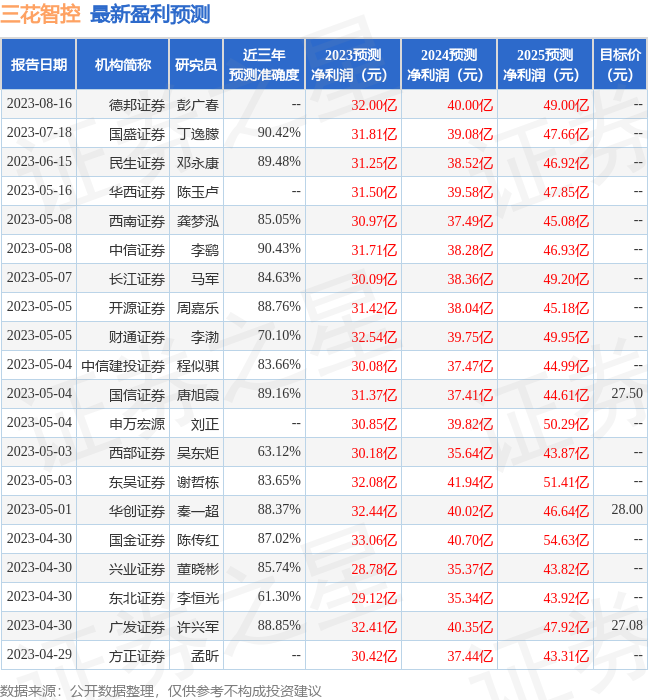Screen dimensions: 648x700
Task: Click target price 28.00
Action: [627, 510]
